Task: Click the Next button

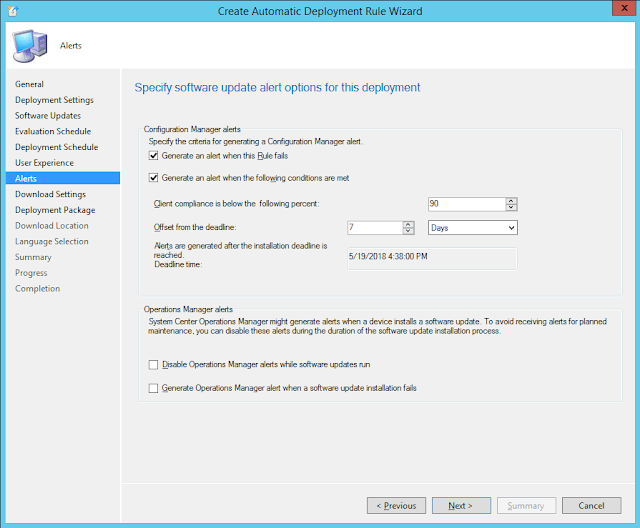Action: (460, 506)
